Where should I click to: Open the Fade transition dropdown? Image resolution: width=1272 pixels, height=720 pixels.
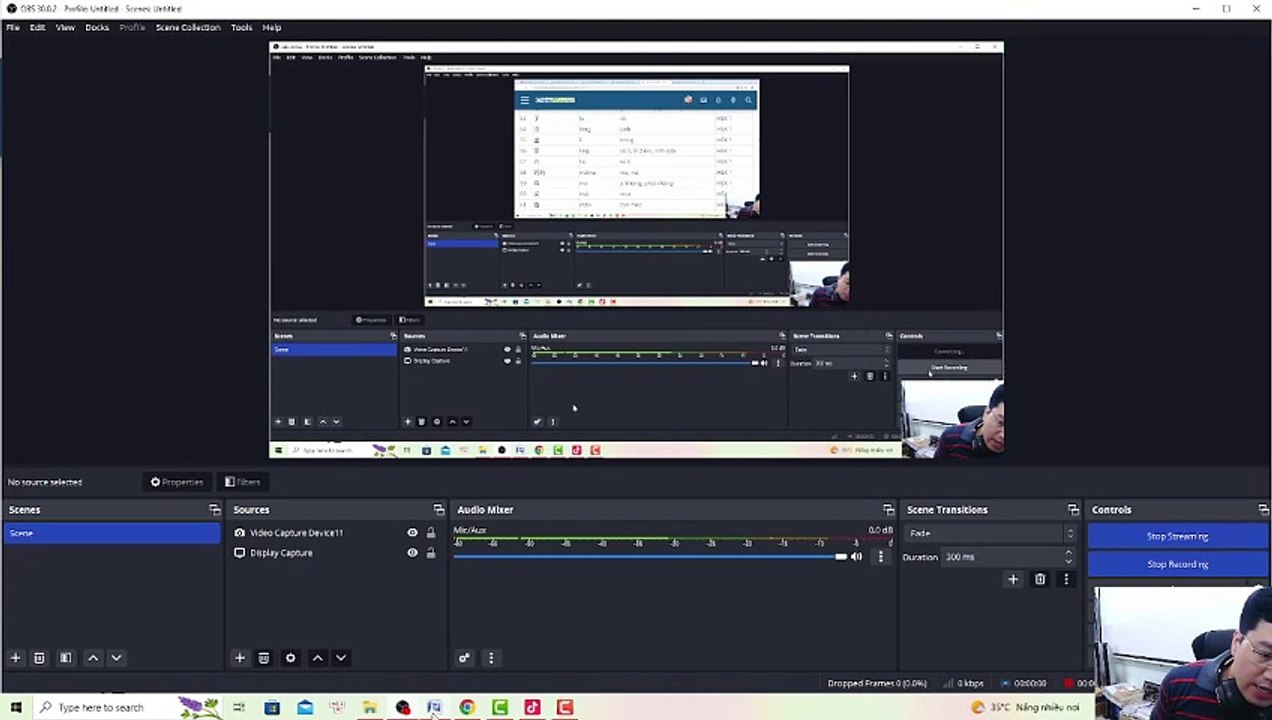[990, 533]
